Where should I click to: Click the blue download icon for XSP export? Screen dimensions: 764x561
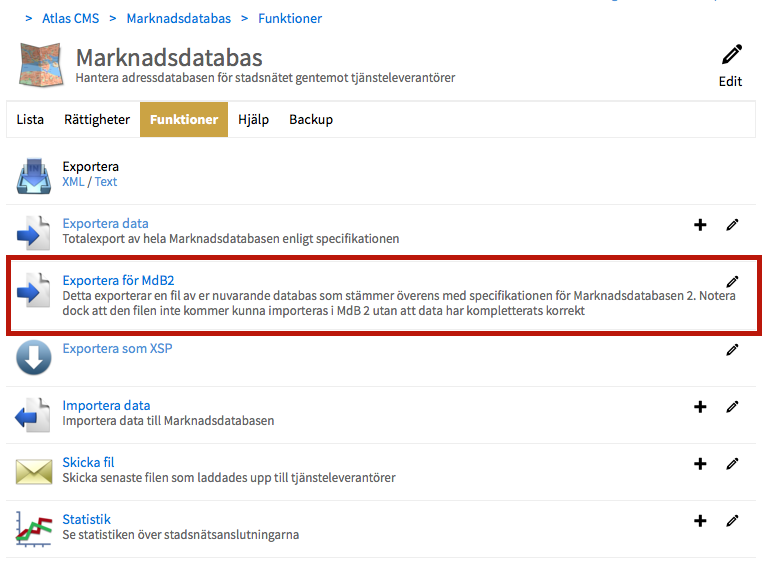tap(33, 357)
